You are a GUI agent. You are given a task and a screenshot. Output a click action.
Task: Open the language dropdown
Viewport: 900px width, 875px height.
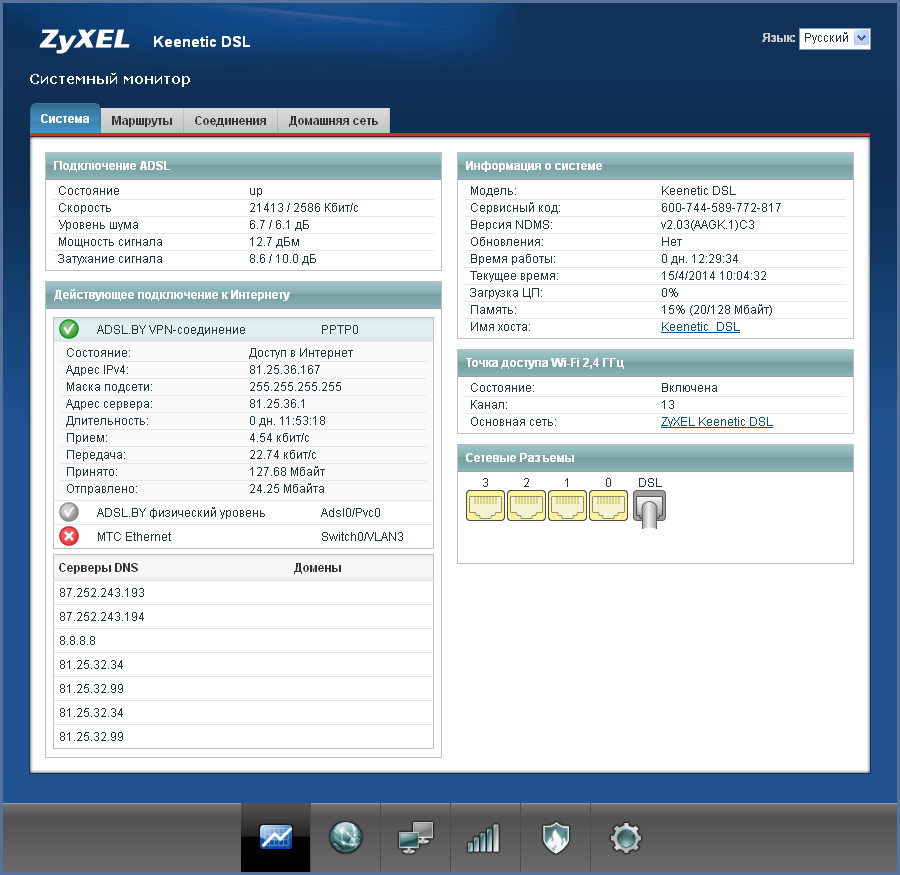coord(834,38)
